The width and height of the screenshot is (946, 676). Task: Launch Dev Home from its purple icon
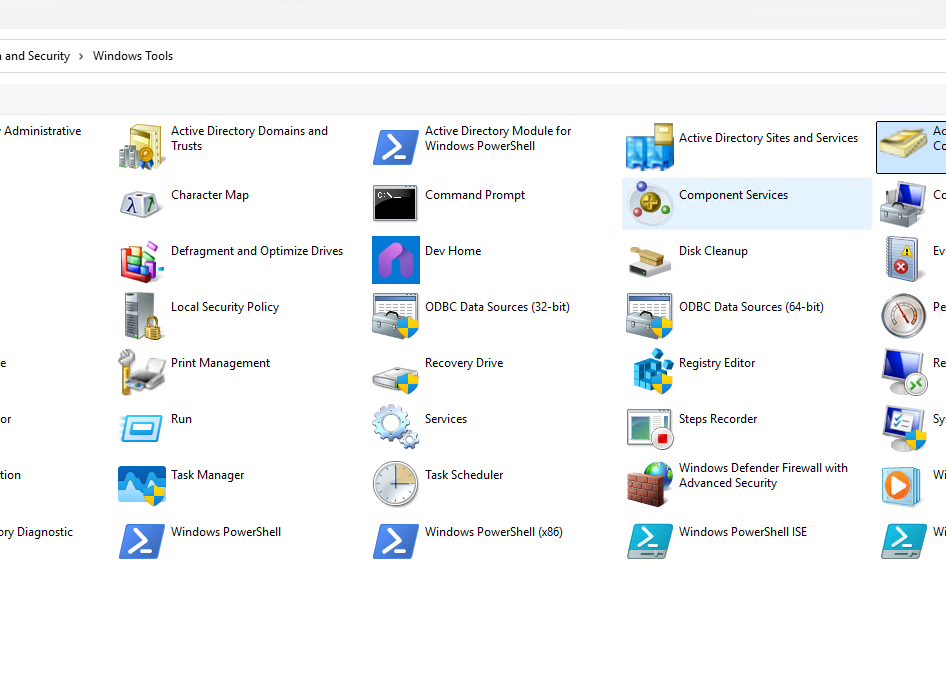click(395, 260)
